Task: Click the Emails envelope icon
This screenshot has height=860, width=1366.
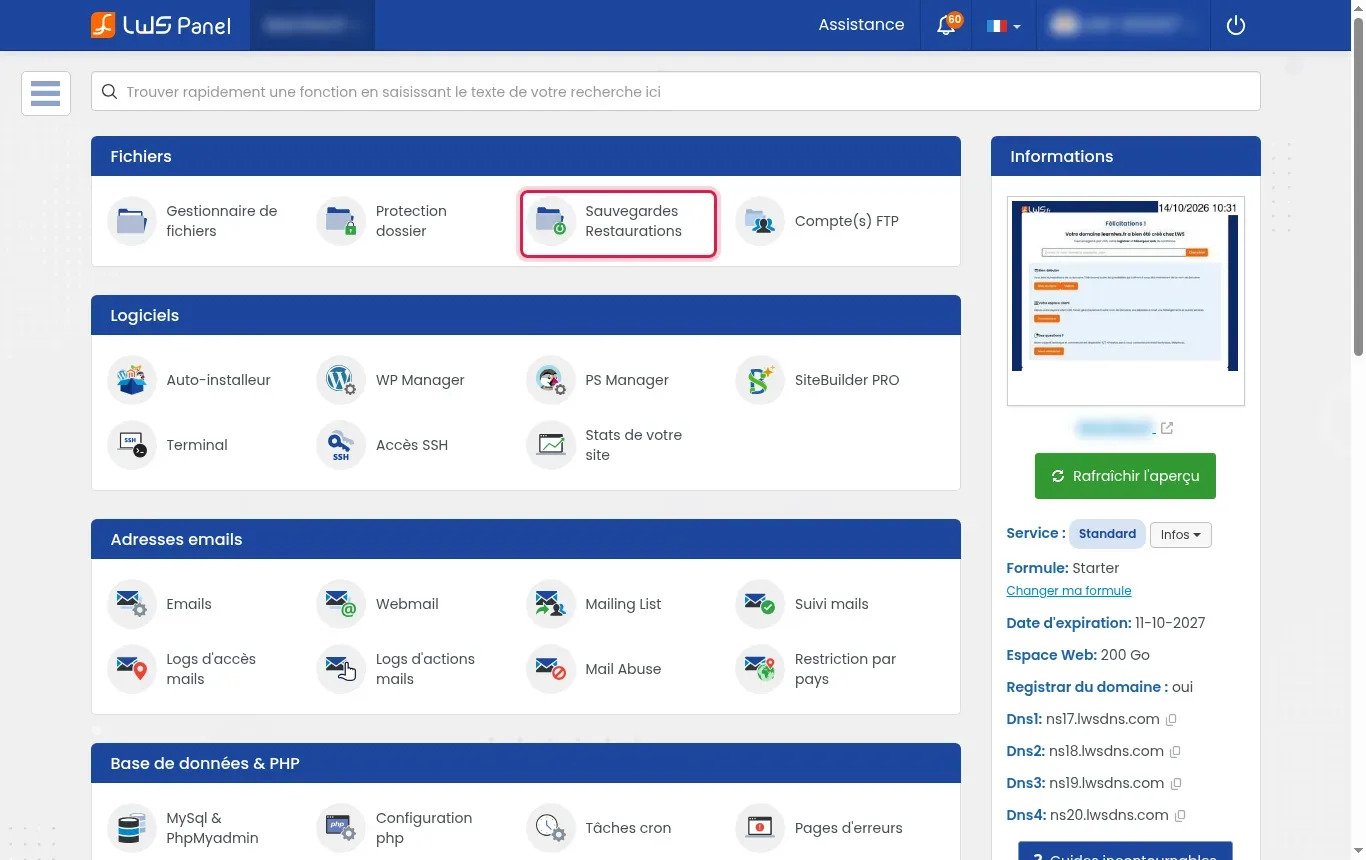Action: tap(132, 604)
